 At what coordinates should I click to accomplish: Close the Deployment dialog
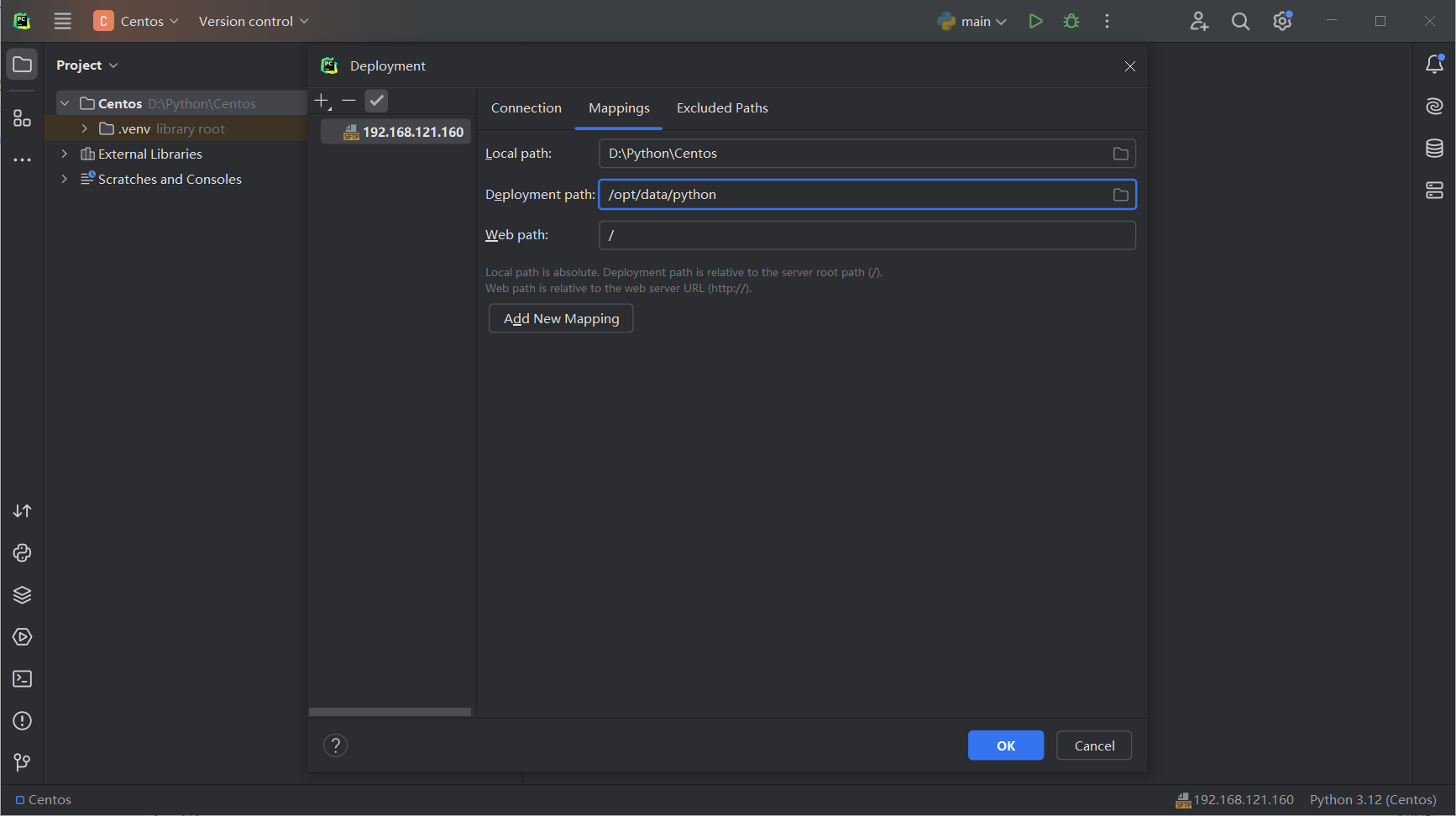tap(1130, 66)
